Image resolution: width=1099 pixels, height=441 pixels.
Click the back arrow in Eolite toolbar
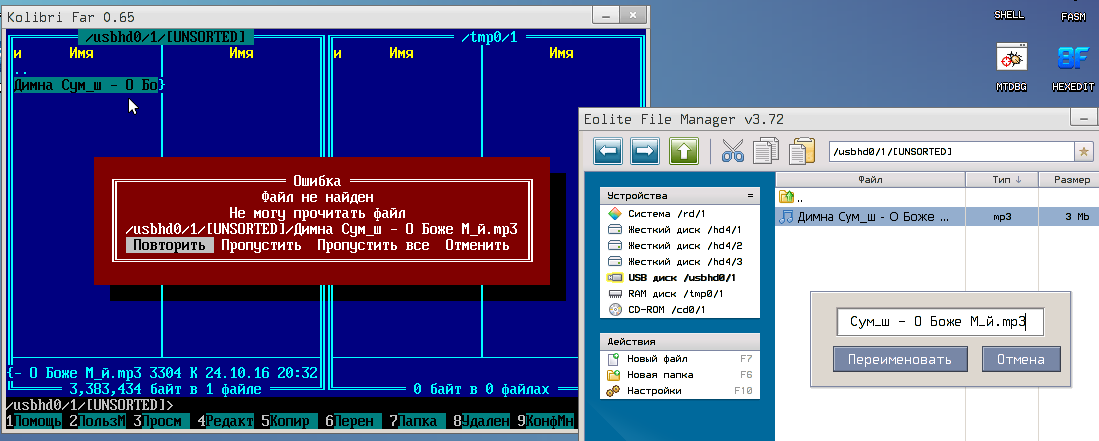[x=609, y=151]
